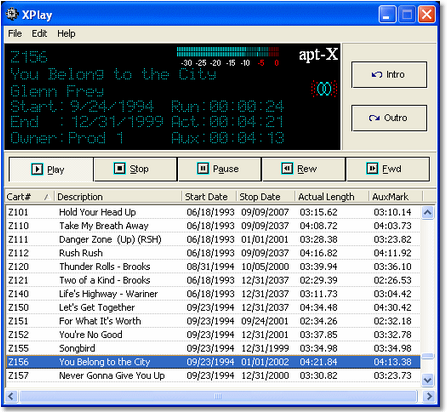
Task: Jump to the Intro marker
Action: tap(389, 75)
